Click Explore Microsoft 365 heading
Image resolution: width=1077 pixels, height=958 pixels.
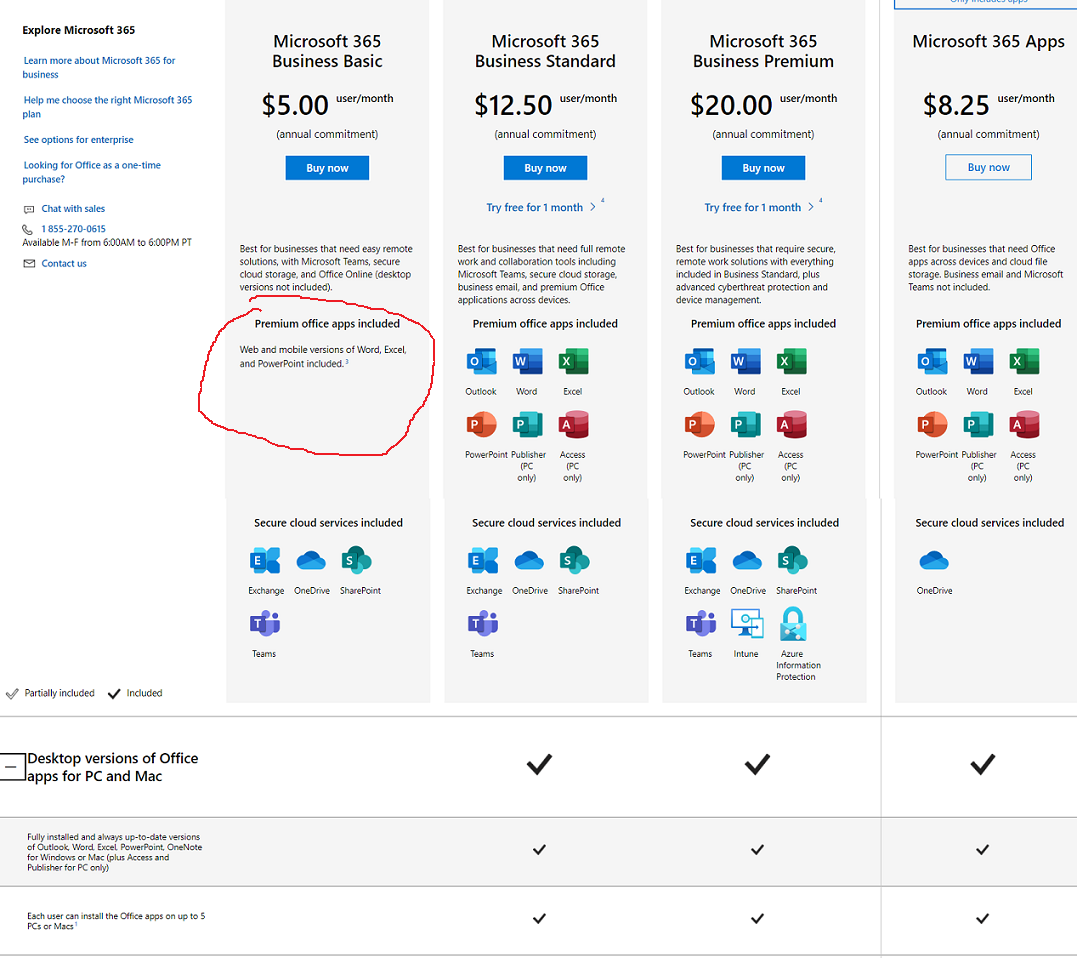click(78, 30)
